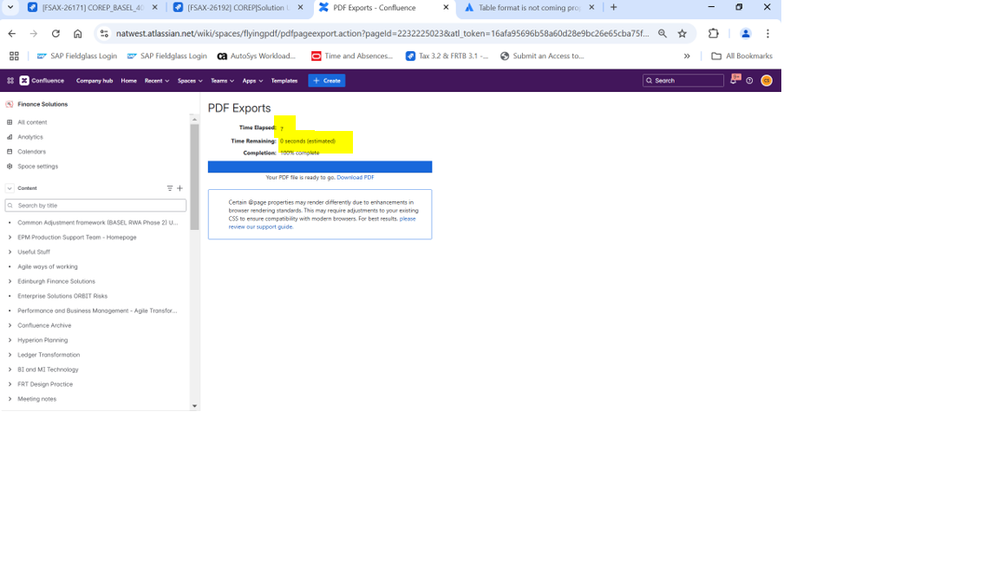Open the user profile avatar in Confluence
The height and width of the screenshot is (562, 999).
[766, 80]
